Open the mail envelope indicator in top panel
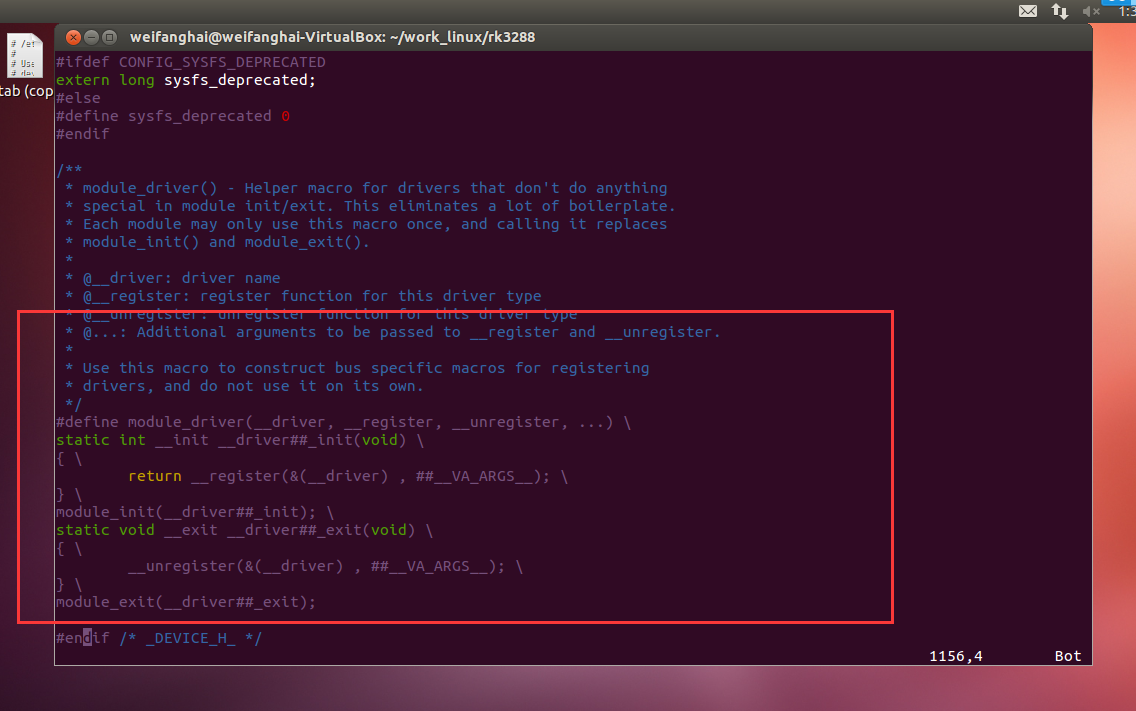Image resolution: width=1136 pixels, height=711 pixels. [x=1028, y=11]
